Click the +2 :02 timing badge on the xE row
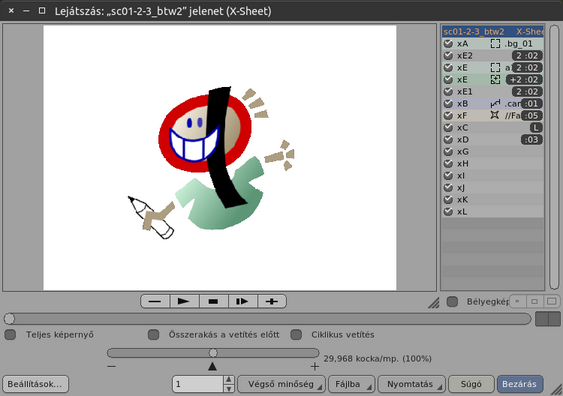This screenshot has height=396, width=563. point(525,80)
